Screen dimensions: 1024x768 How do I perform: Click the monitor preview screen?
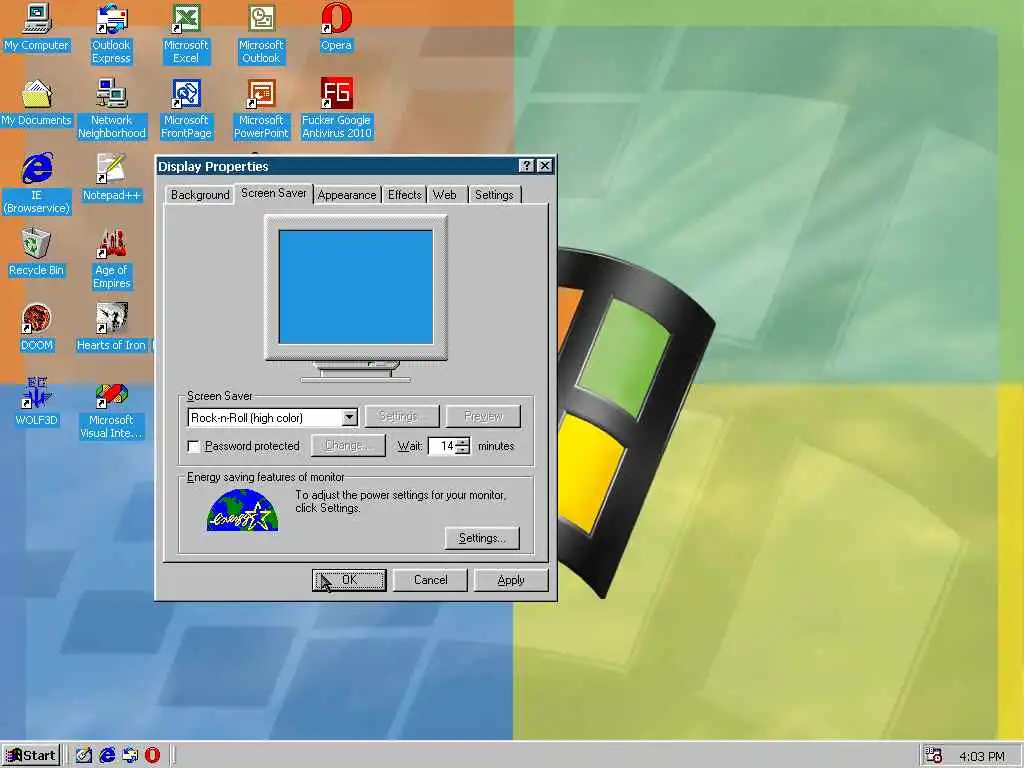point(356,287)
